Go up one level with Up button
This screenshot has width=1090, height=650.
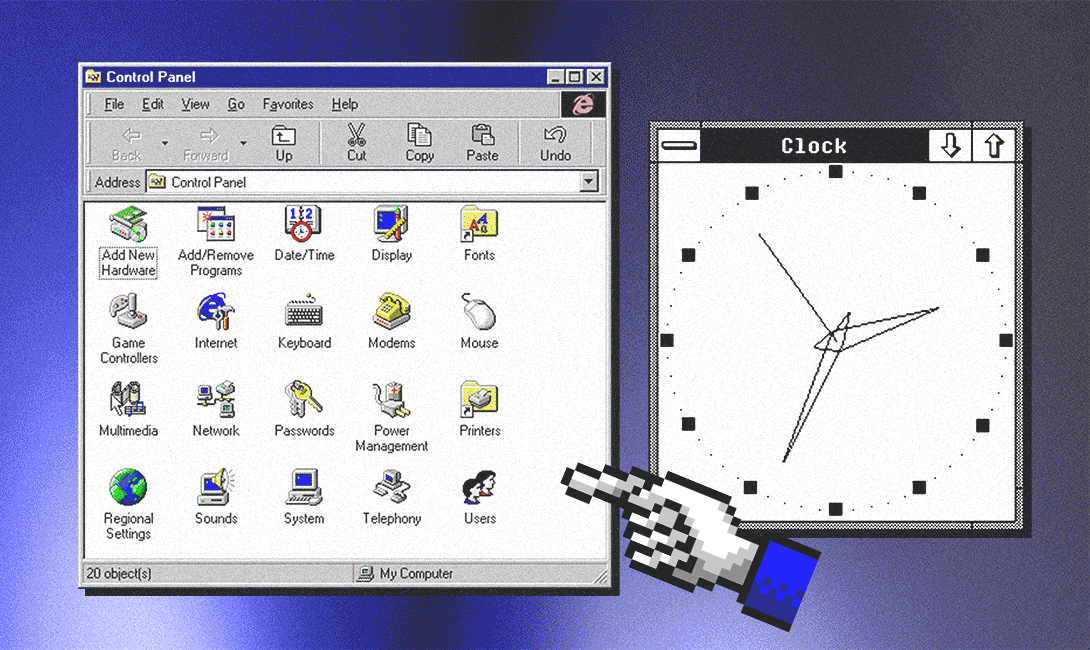pyautogui.click(x=284, y=144)
